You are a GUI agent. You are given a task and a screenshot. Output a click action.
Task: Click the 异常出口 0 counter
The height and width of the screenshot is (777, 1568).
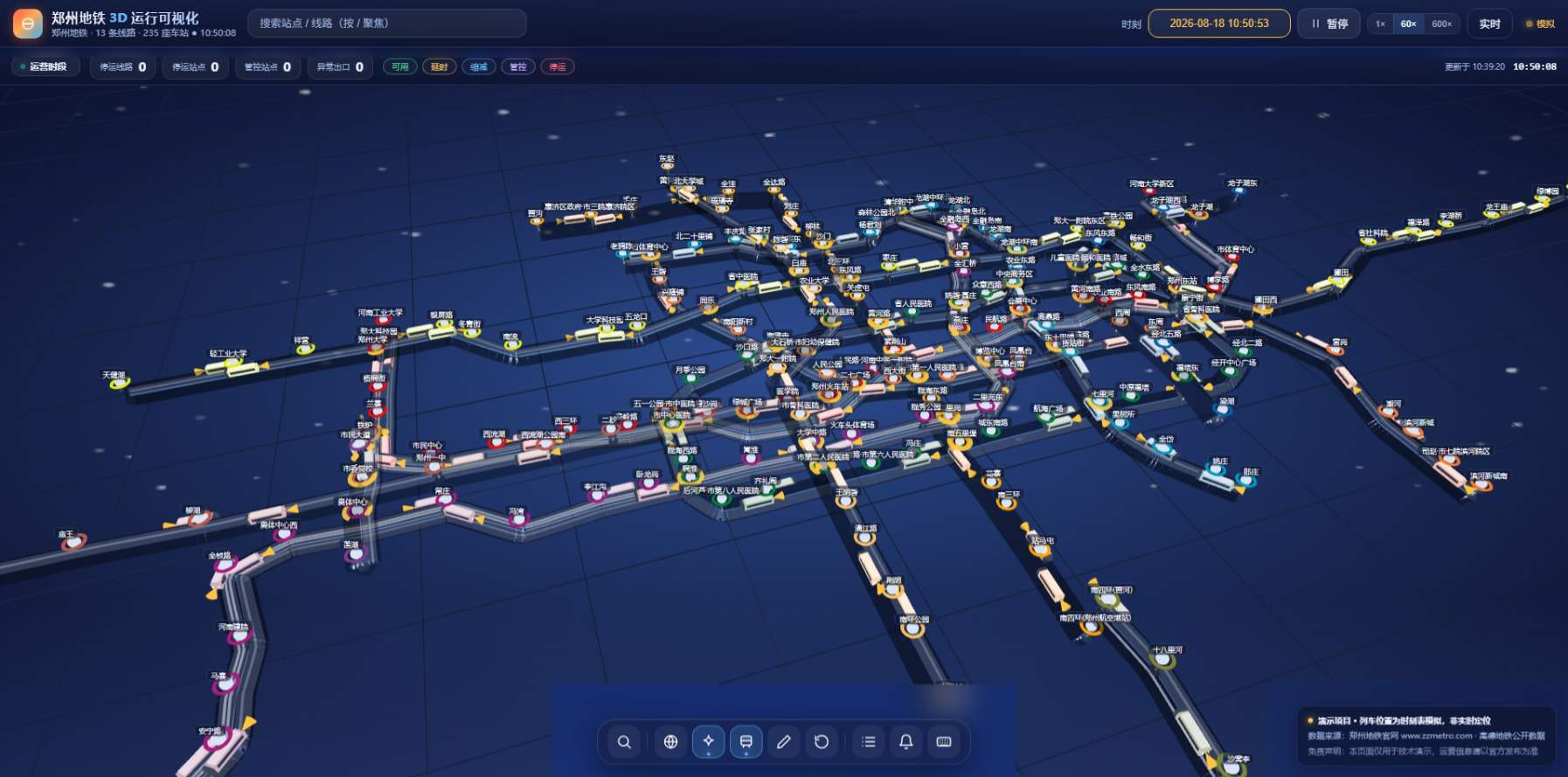pyautogui.click(x=340, y=66)
